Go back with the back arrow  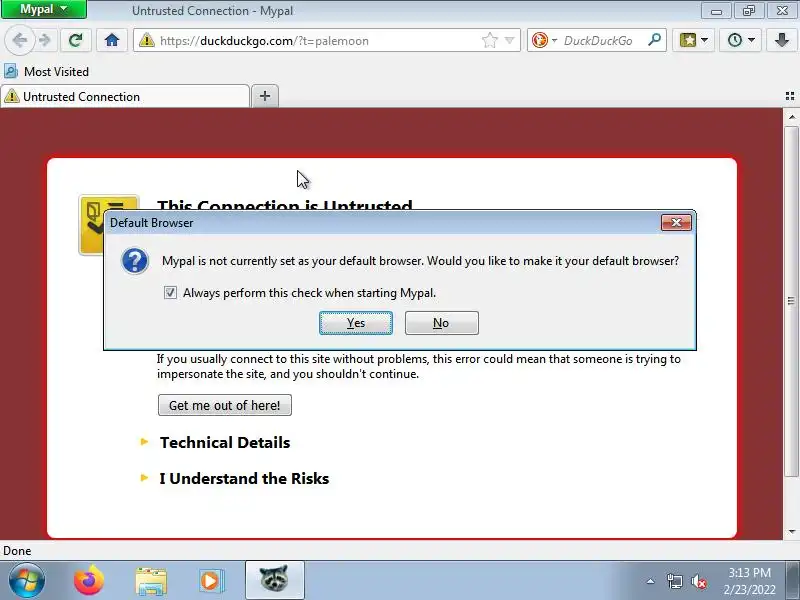[19, 40]
